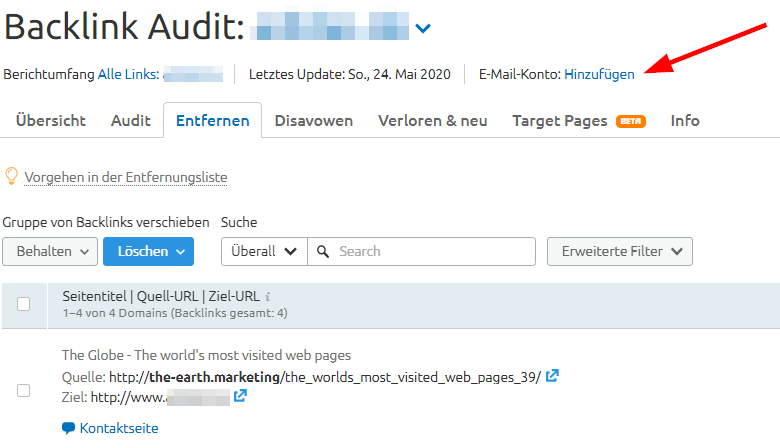Click the magnifier icon in search box

pyautogui.click(x=323, y=252)
